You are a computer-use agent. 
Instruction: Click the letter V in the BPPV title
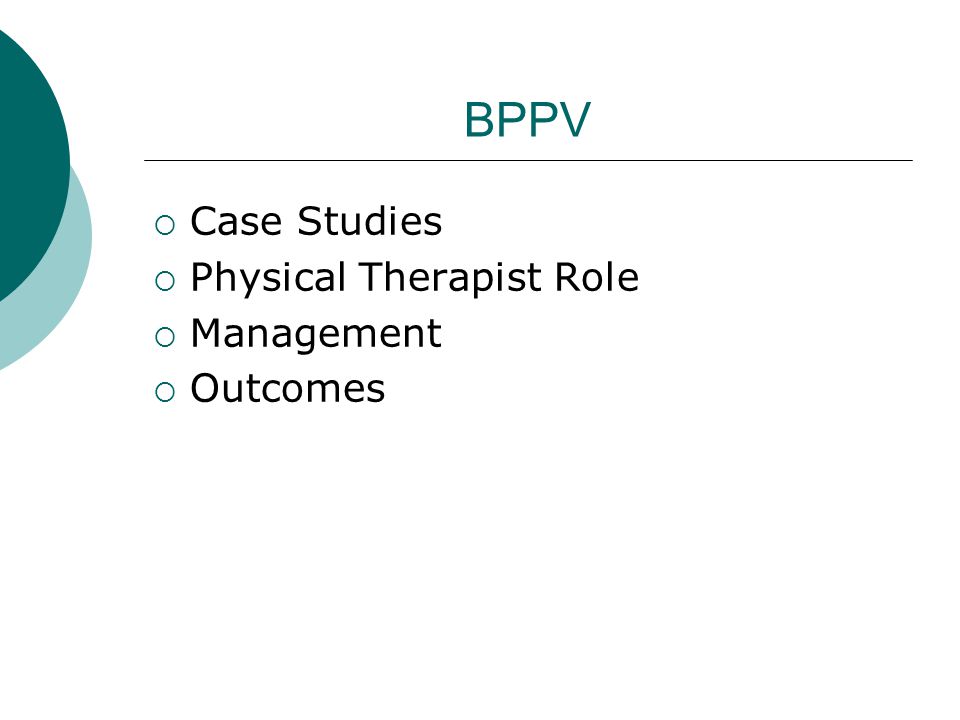(x=574, y=119)
